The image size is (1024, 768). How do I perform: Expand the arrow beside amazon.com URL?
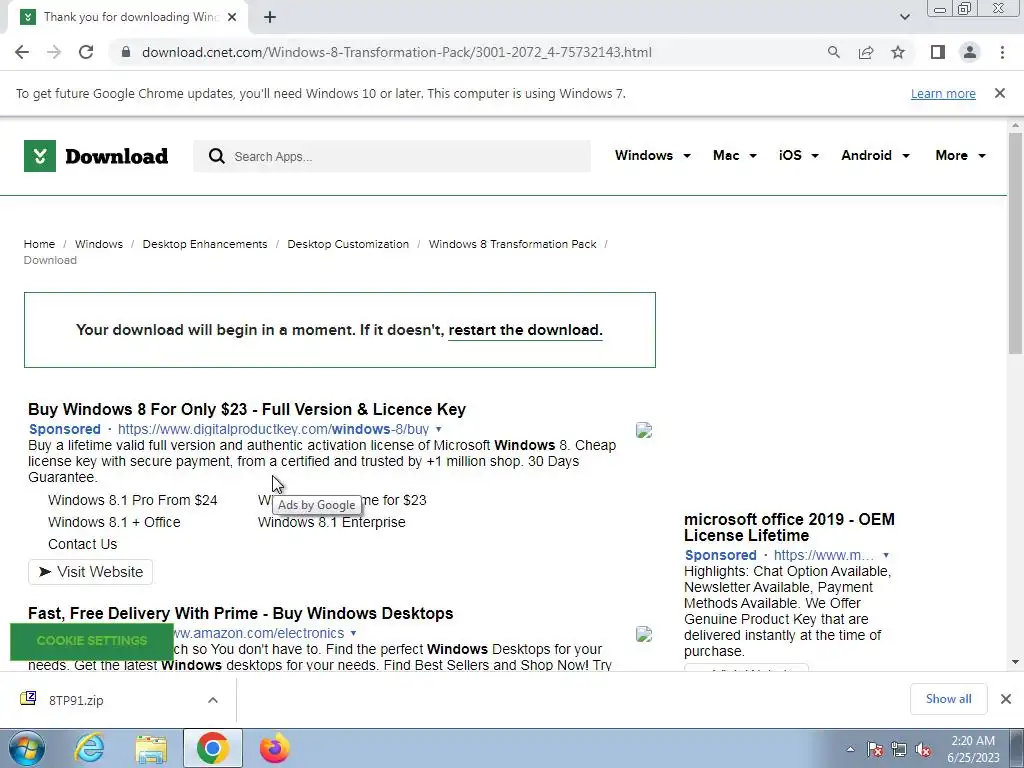[353, 633]
